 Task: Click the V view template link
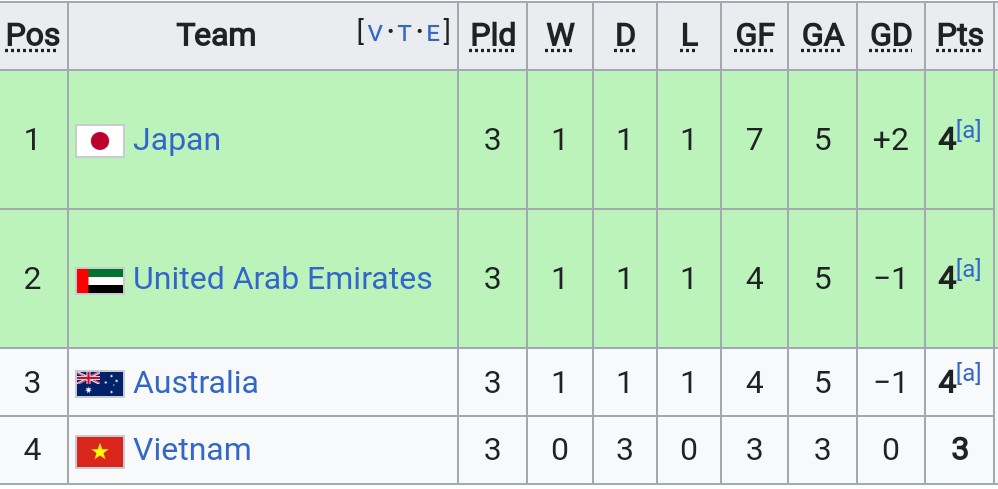click(x=376, y=32)
